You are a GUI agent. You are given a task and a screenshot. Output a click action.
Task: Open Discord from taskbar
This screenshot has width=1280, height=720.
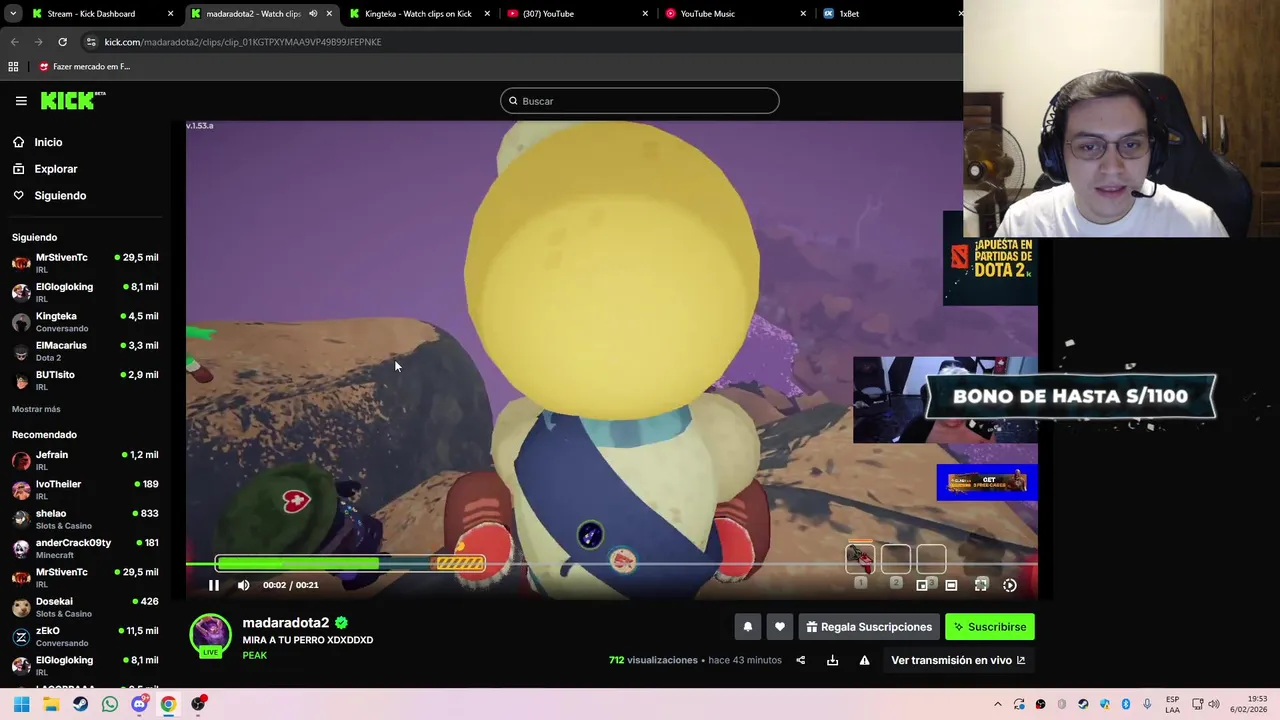(139, 704)
